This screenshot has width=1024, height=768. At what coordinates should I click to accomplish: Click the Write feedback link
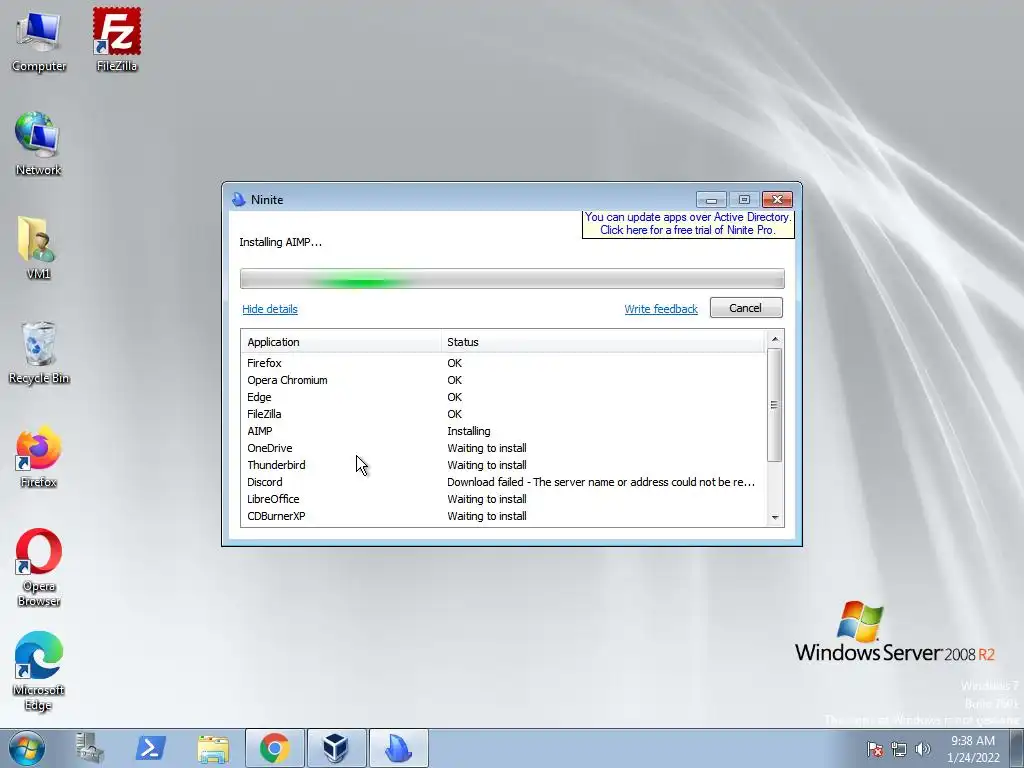[661, 309]
